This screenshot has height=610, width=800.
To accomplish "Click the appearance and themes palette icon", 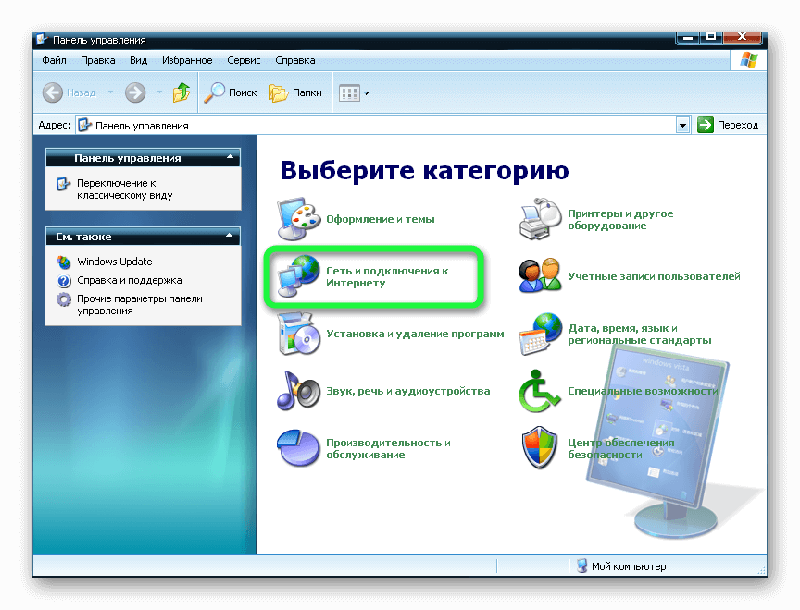I will point(299,219).
